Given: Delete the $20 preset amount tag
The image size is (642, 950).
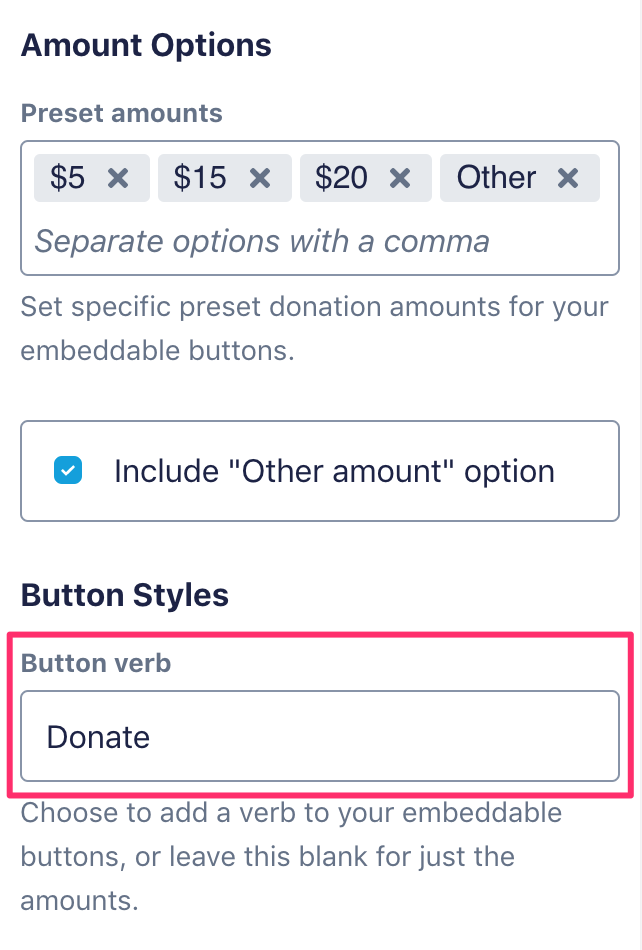Looking at the screenshot, I should pyautogui.click(x=400, y=178).
